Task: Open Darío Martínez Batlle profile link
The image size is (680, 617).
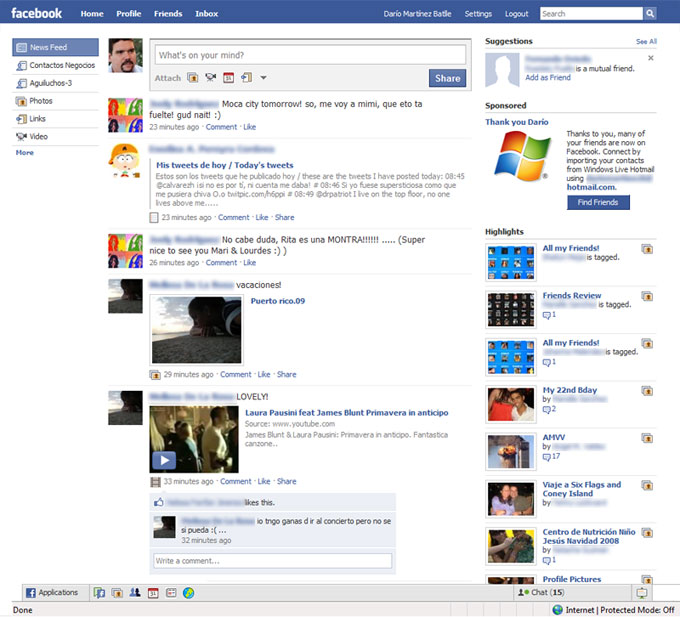Action: coord(417,14)
